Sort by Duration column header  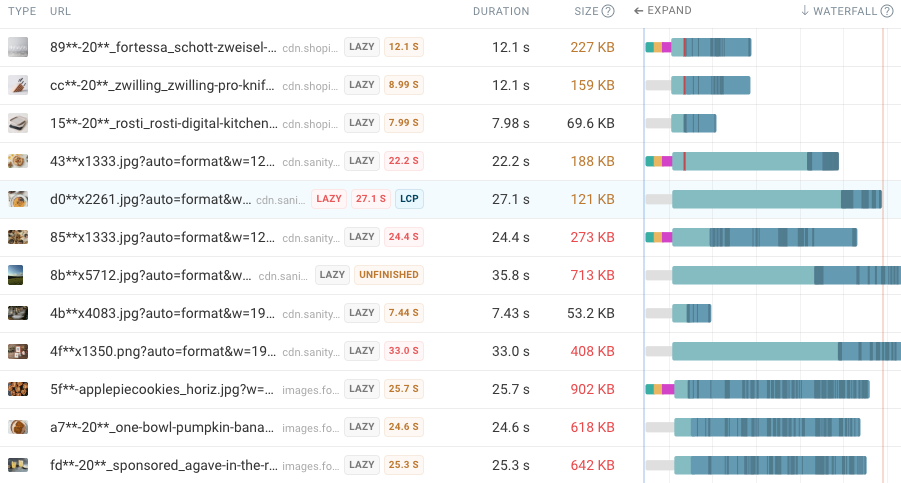coord(501,12)
